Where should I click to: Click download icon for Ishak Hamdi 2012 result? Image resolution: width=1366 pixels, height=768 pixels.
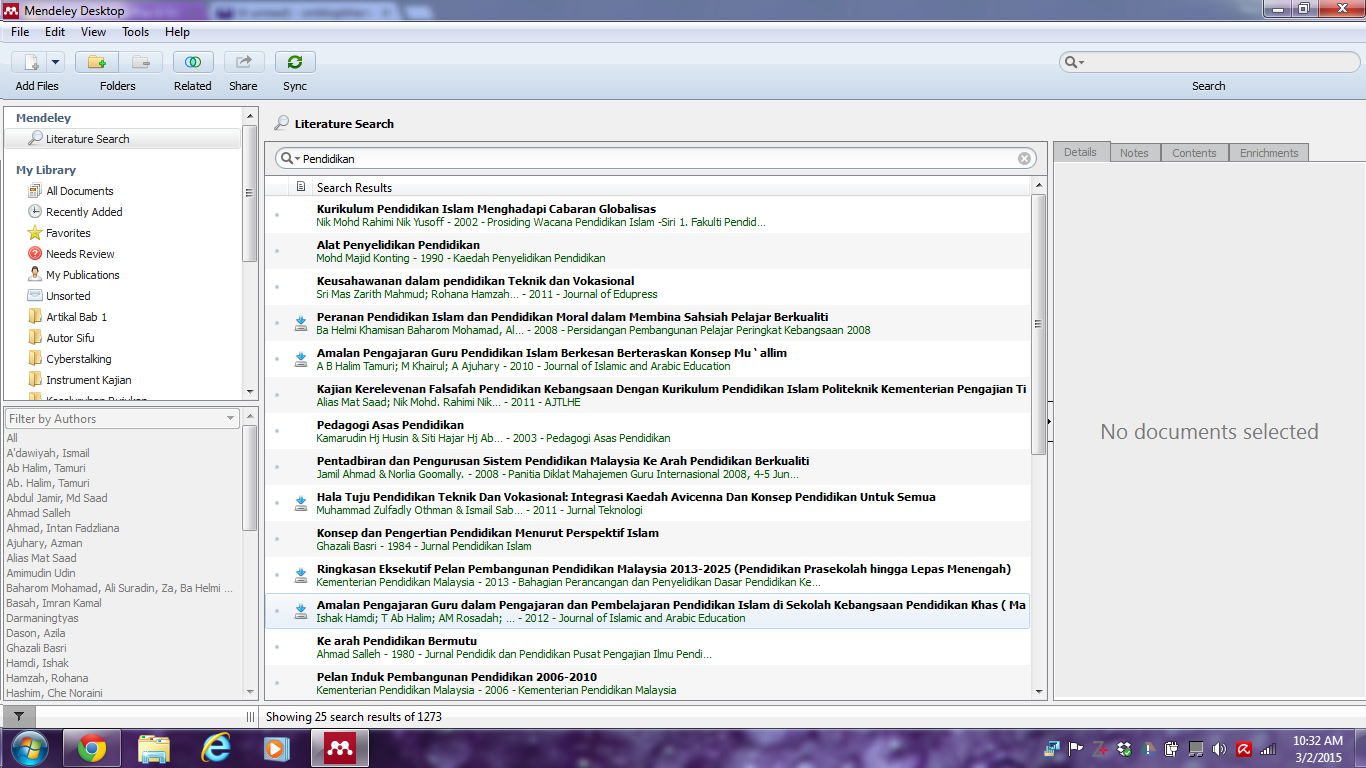301,611
